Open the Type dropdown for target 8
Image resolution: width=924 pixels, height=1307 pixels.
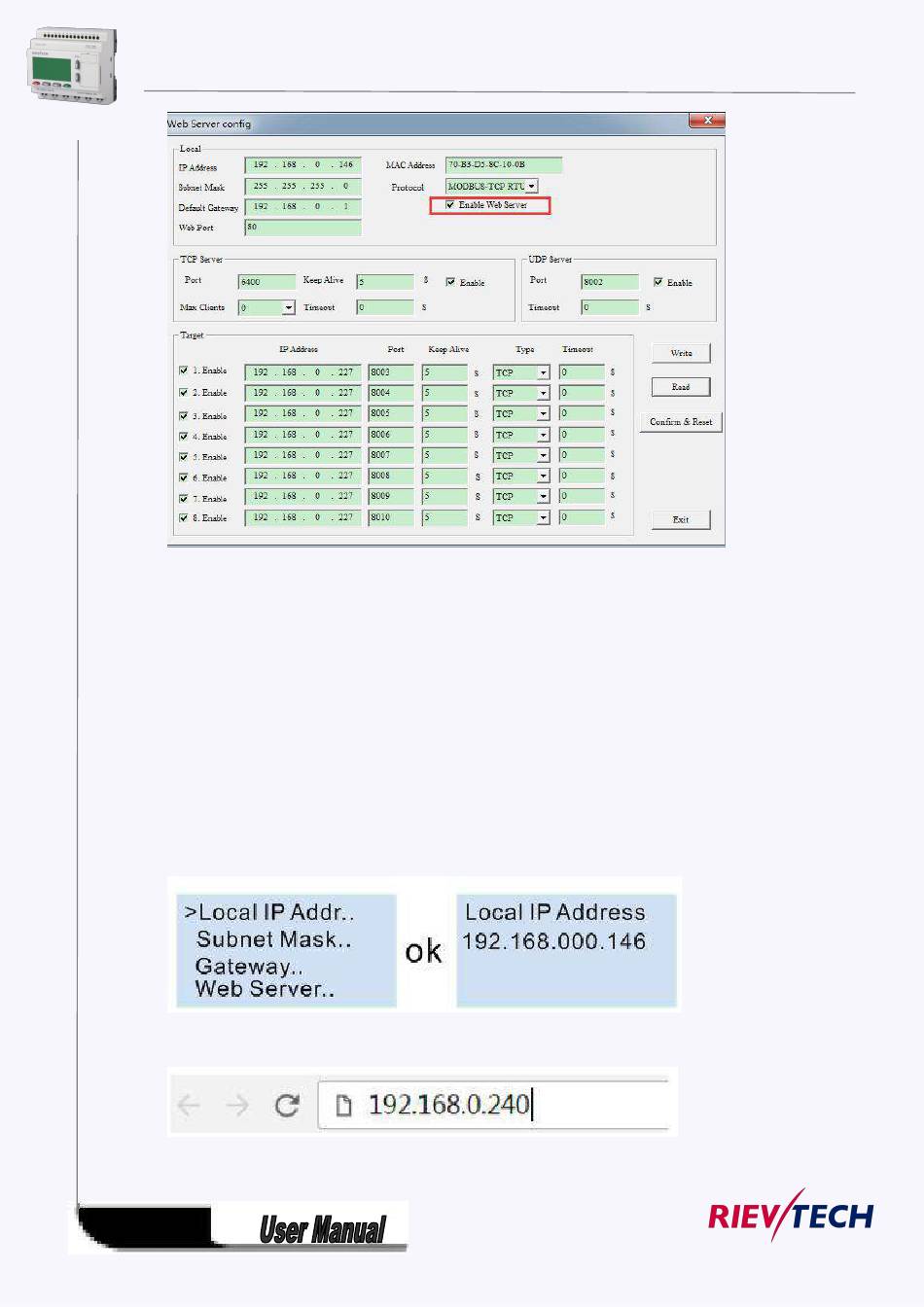(x=543, y=518)
